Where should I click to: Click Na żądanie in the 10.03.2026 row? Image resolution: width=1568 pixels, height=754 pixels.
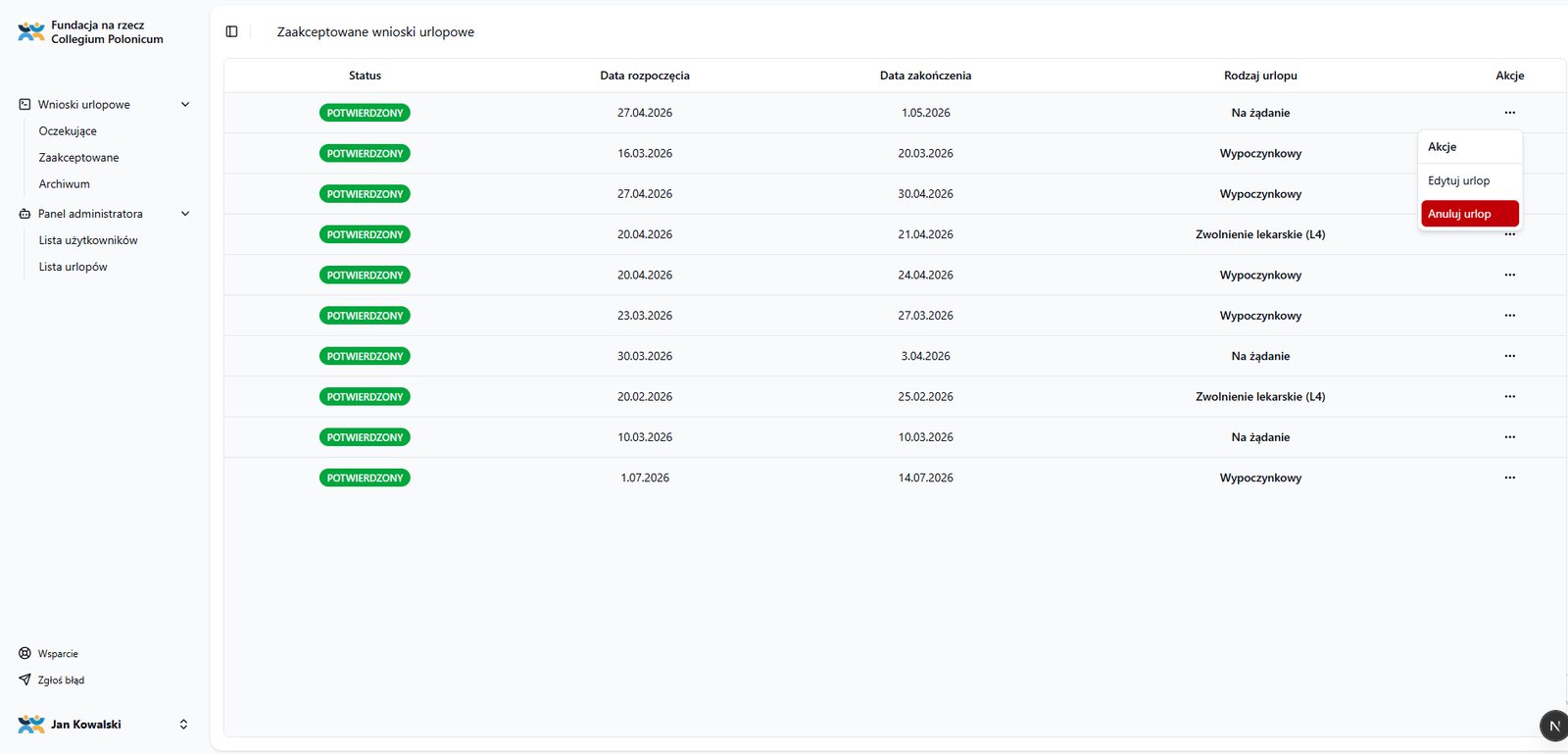pos(1260,438)
